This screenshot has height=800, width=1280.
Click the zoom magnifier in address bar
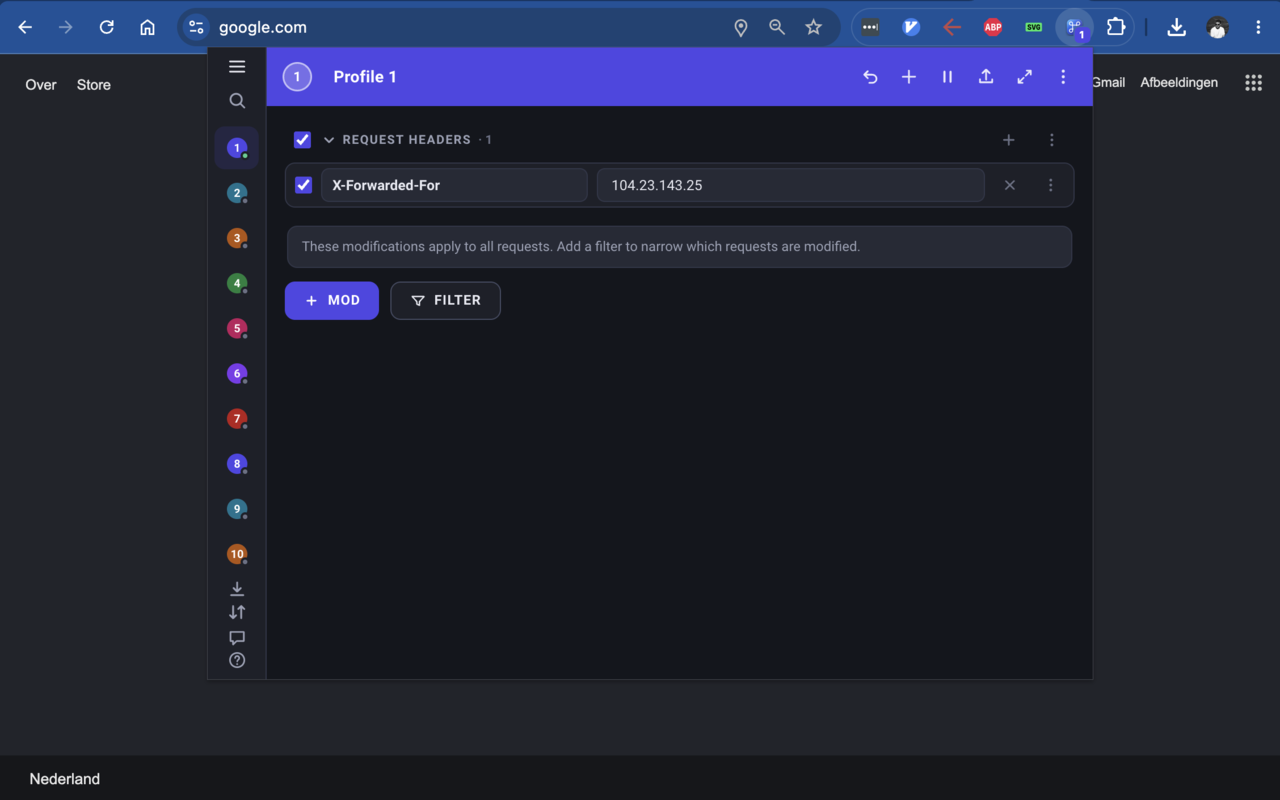point(777,27)
